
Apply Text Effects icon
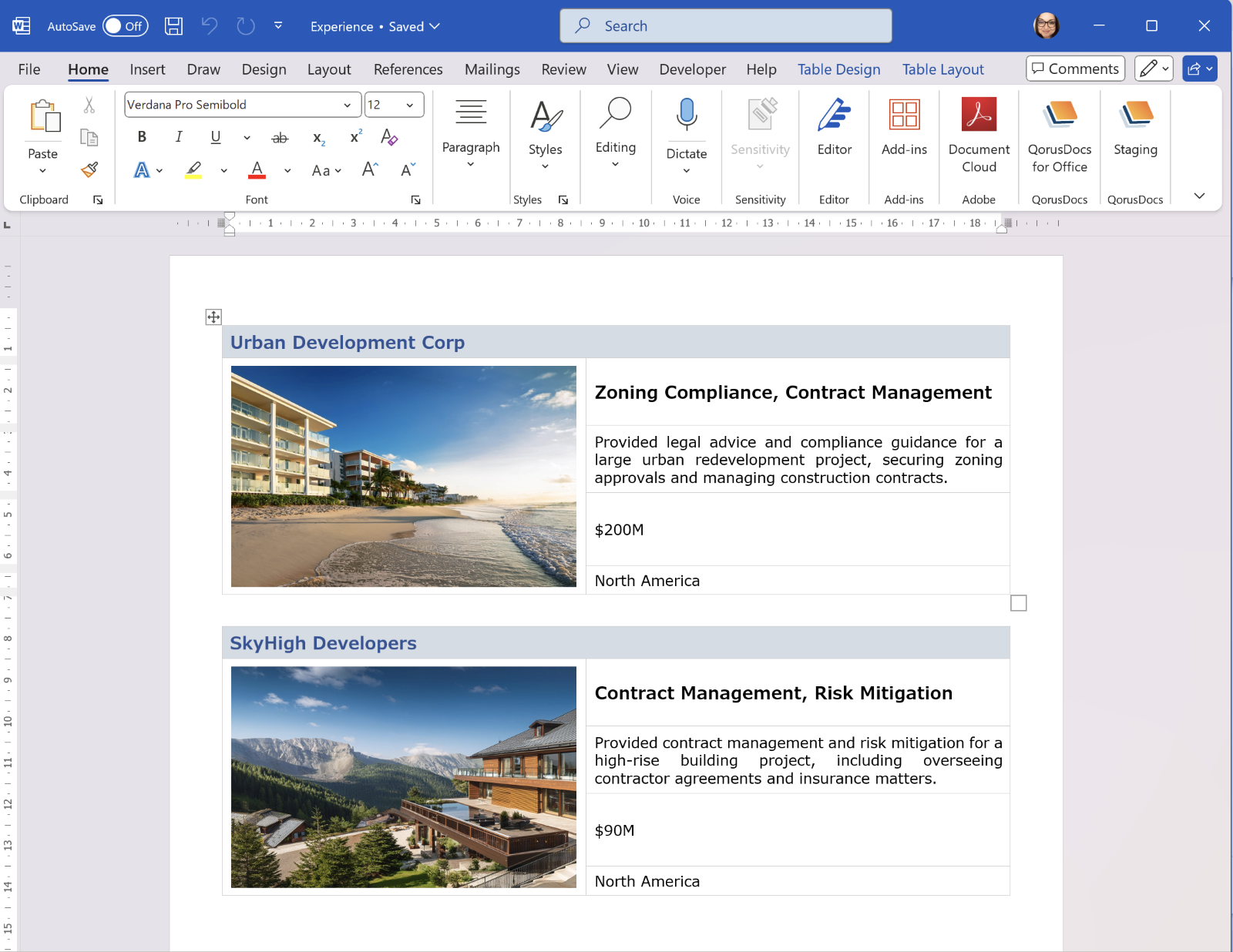click(x=142, y=170)
